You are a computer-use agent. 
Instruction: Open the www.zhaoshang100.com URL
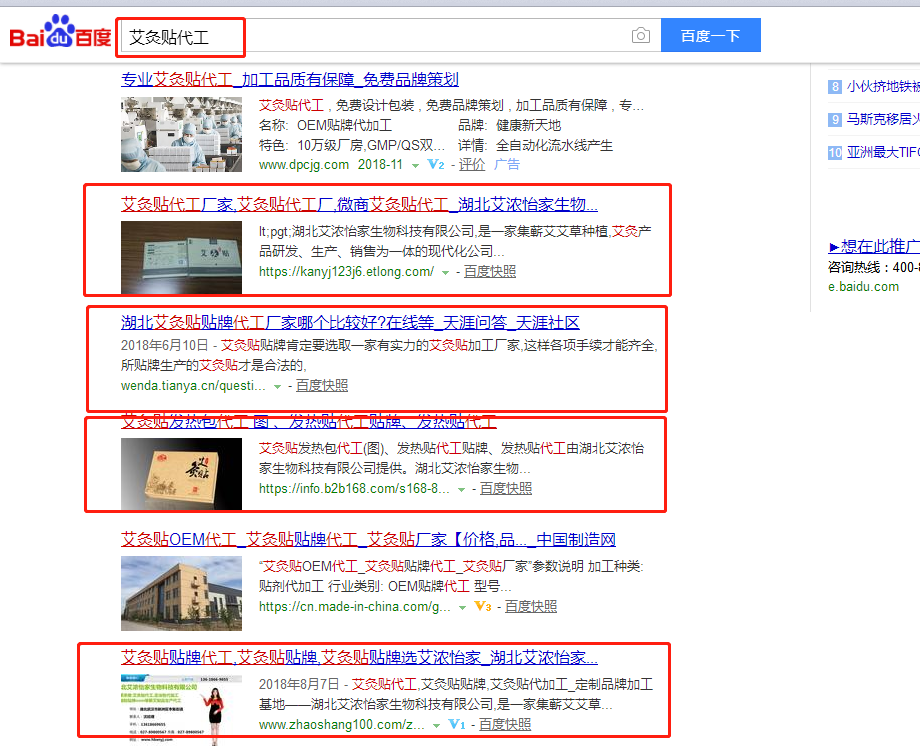click(x=341, y=725)
